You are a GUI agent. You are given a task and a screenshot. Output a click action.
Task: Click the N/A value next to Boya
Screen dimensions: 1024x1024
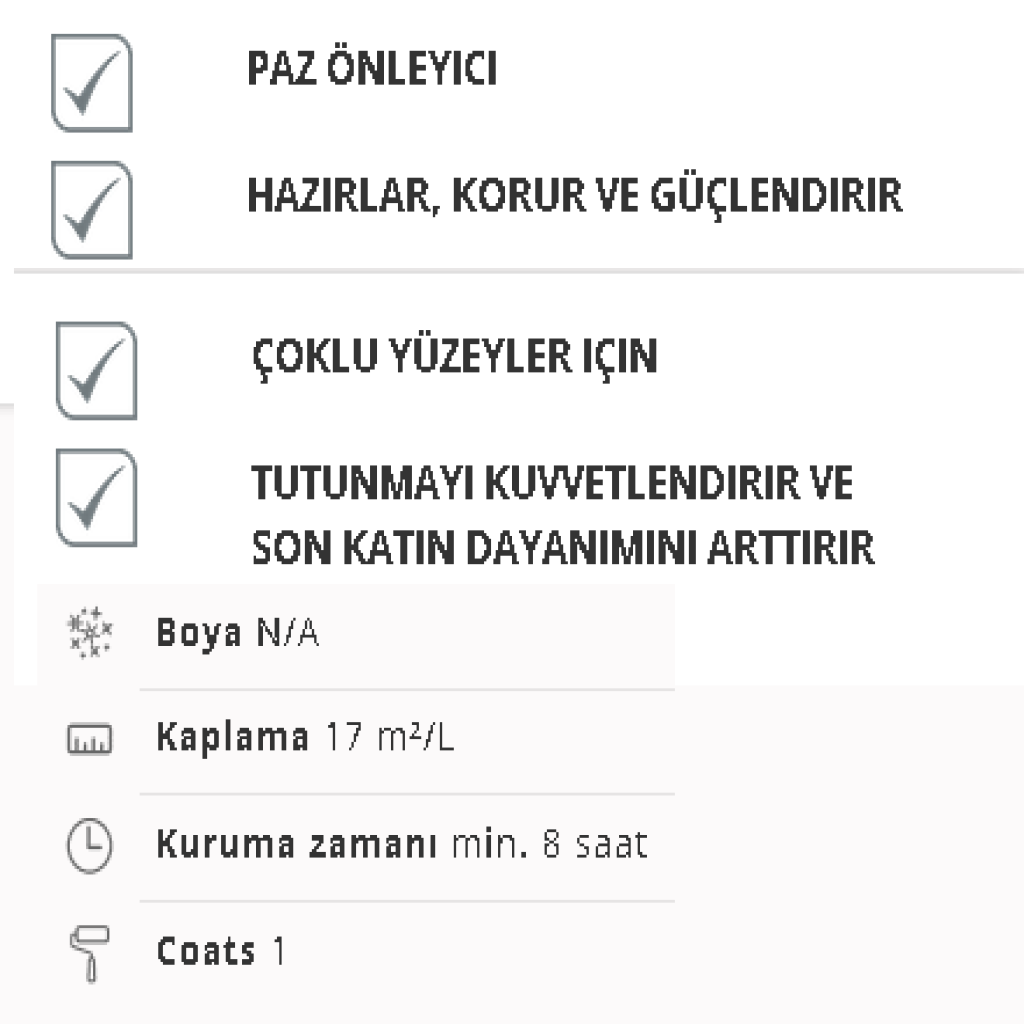point(288,632)
